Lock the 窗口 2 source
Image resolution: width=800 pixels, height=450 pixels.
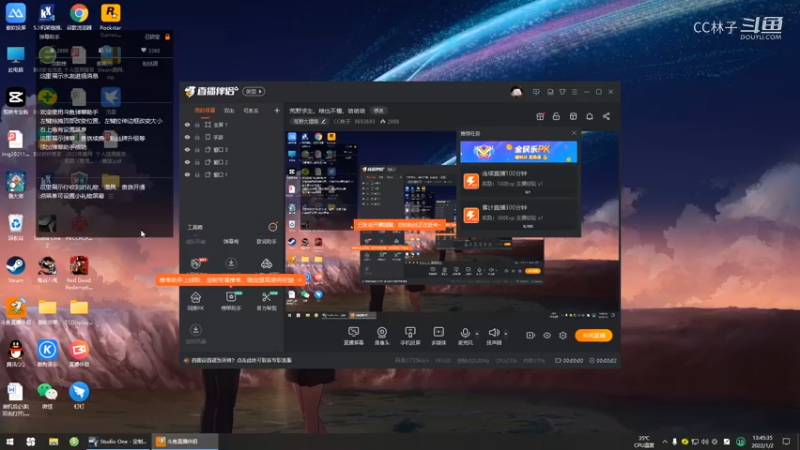tap(197, 162)
